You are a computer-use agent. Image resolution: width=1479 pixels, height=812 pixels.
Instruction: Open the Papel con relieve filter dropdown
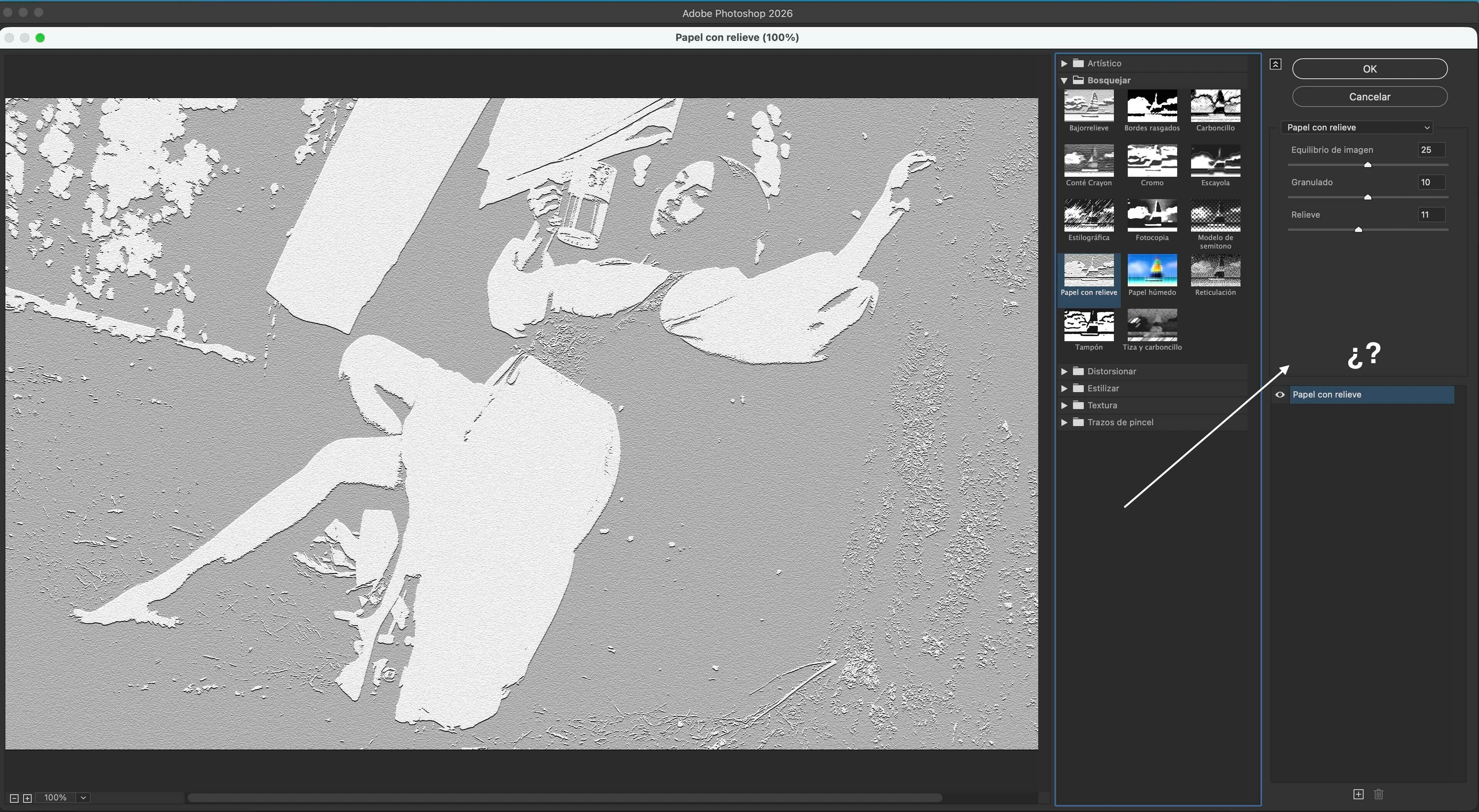pyautogui.click(x=1357, y=127)
